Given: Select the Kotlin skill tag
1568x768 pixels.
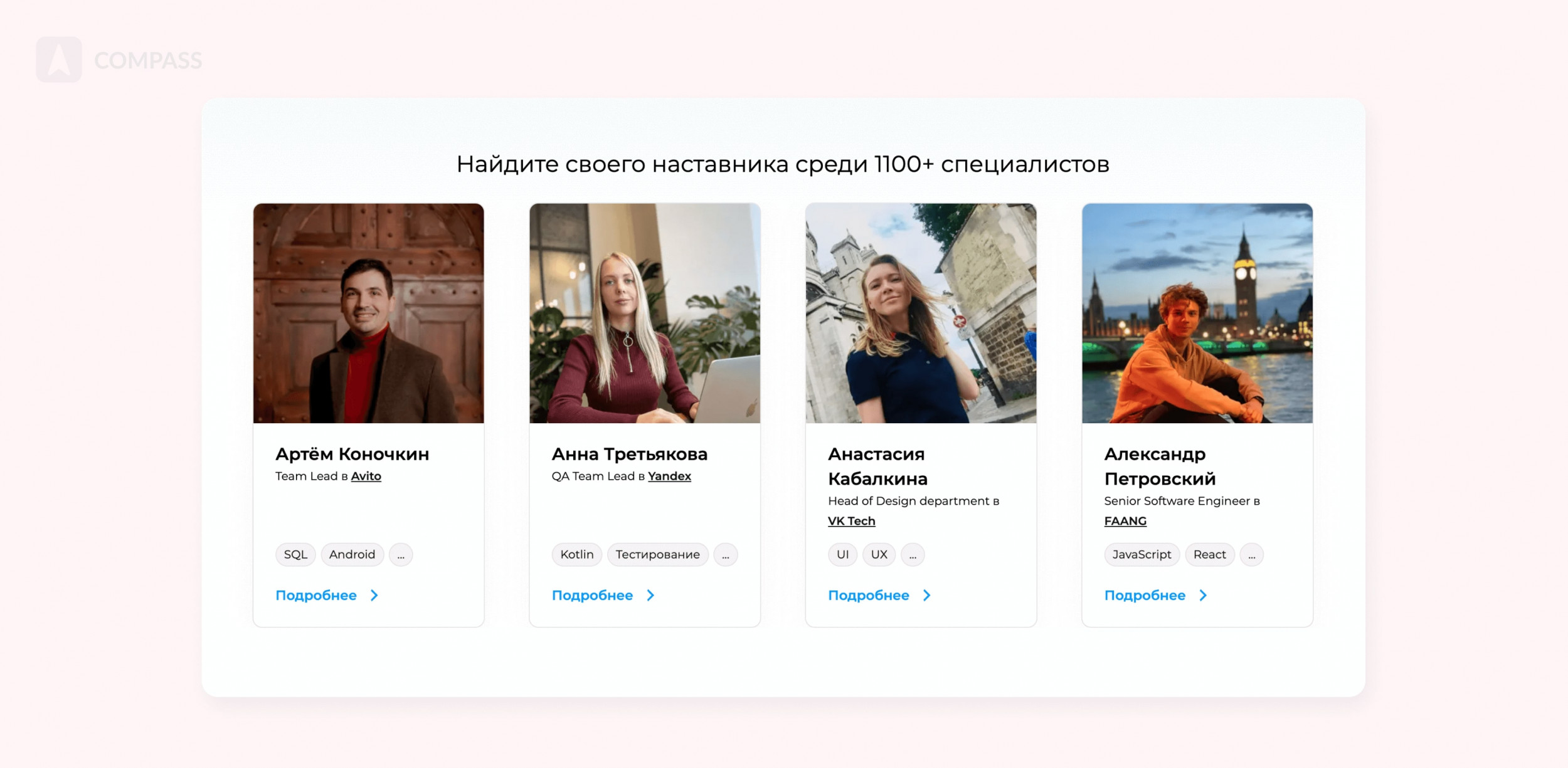Looking at the screenshot, I should pyautogui.click(x=577, y=555).
